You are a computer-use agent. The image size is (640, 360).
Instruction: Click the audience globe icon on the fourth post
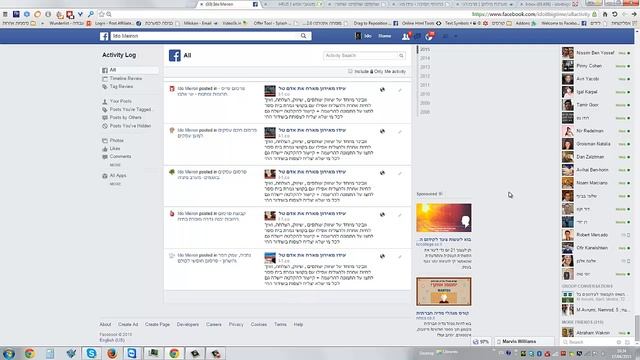382,214
